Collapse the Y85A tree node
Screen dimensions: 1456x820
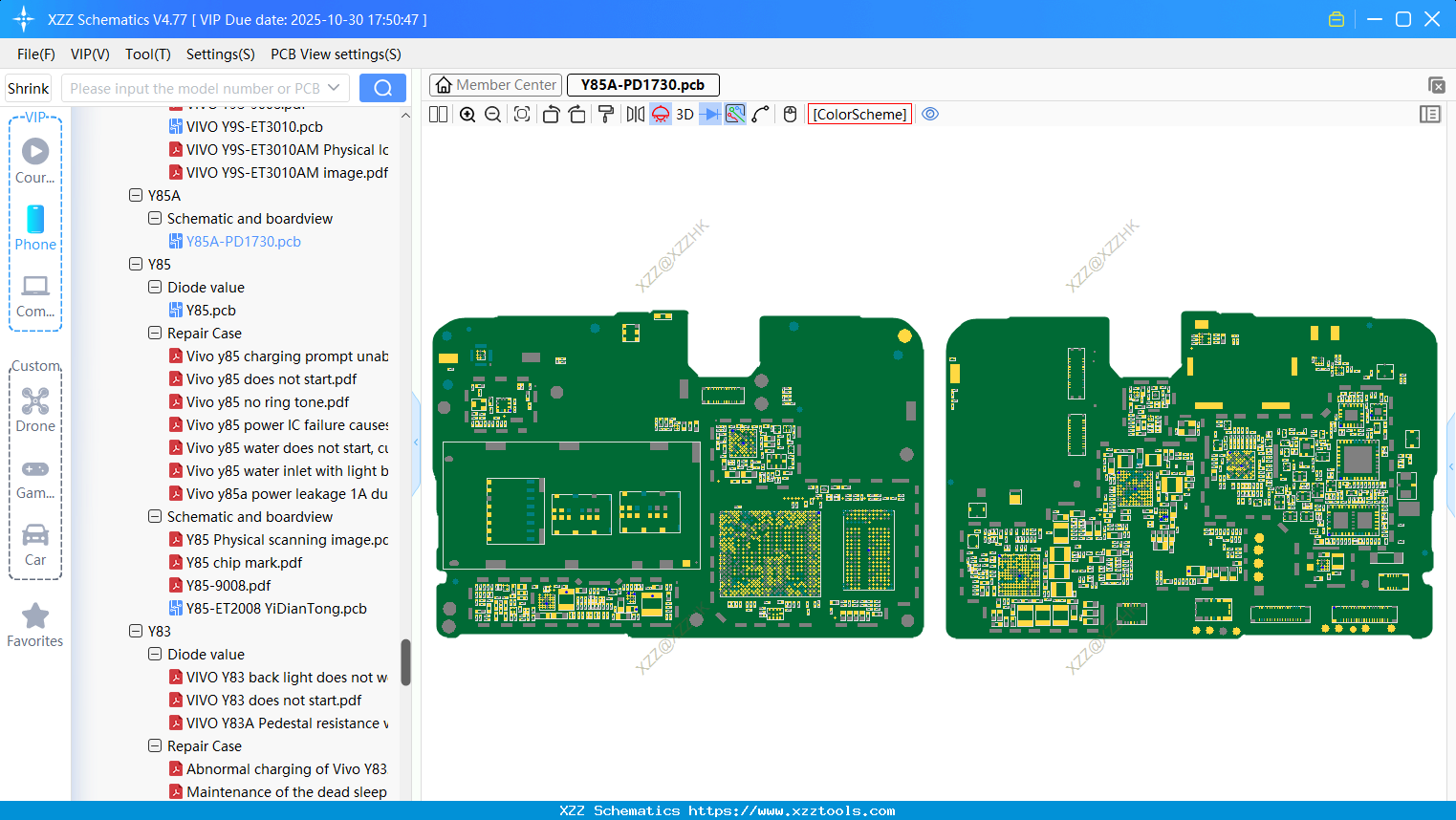tap(136, 196)
